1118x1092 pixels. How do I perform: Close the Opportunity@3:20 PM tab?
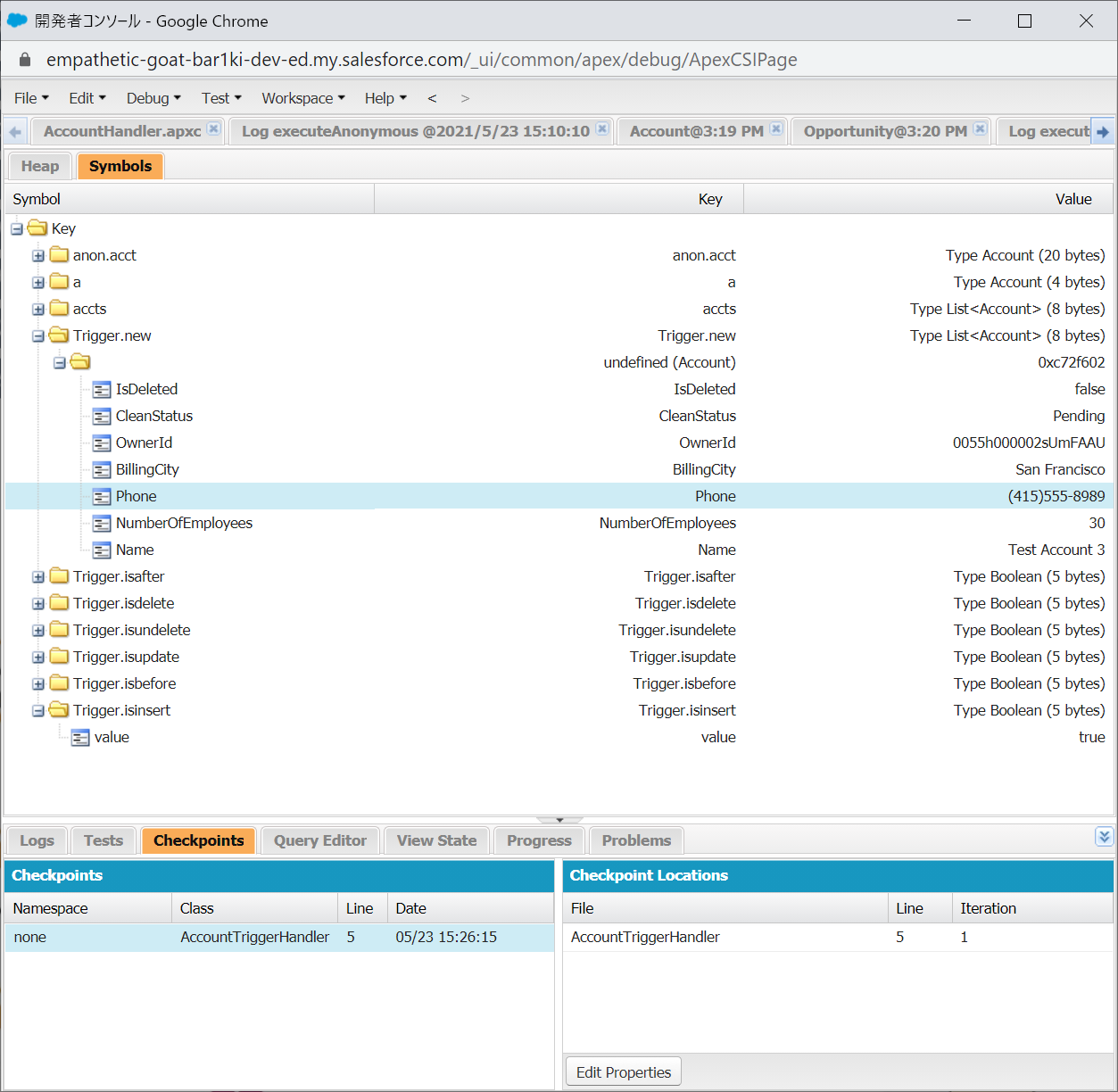point(980,128)
